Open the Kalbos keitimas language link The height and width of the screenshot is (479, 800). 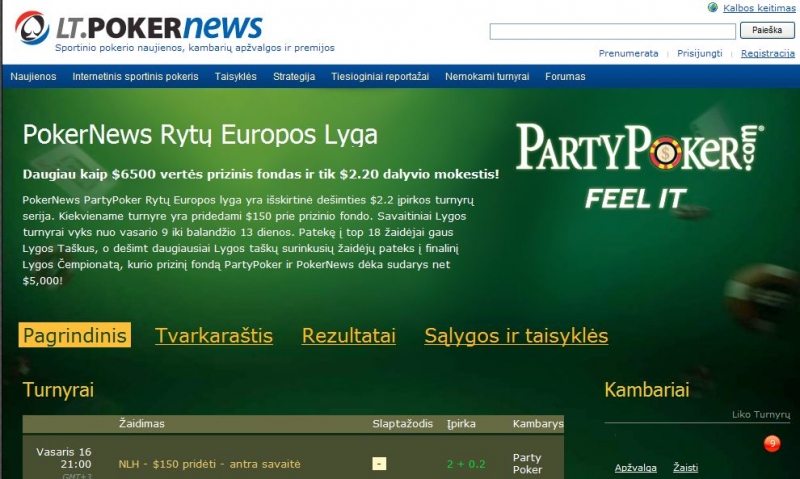coord(759,8)
